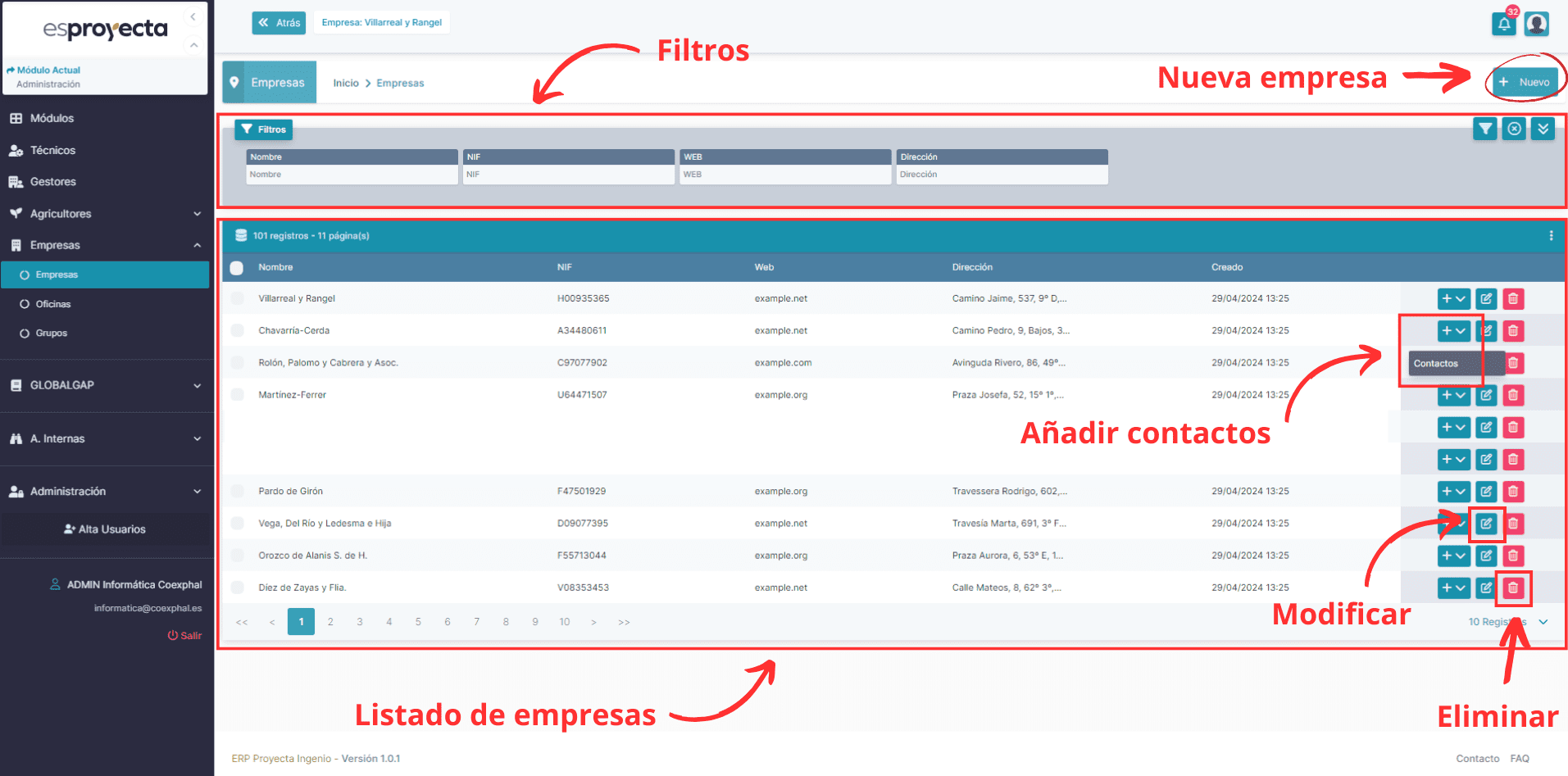This screenshot has width=1568, height=776.
Task: Check the row checkbox for Chavarría-Cerda
Action: coord(237,330)
